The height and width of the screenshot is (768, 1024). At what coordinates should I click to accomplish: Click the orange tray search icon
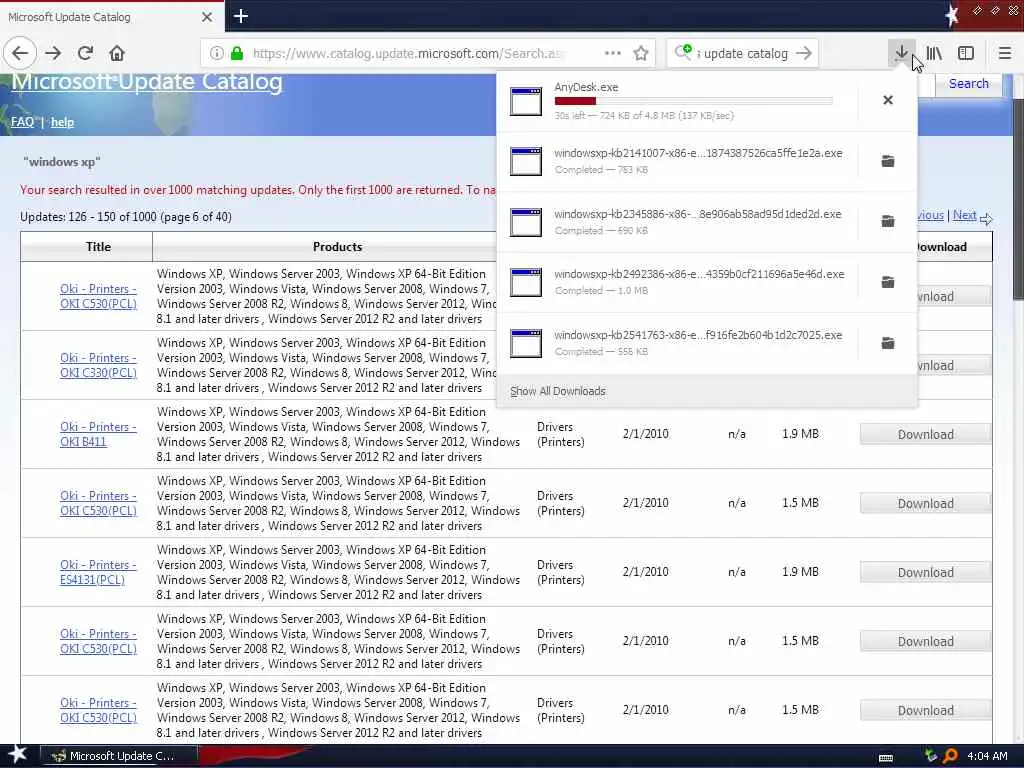pos(950,756)
